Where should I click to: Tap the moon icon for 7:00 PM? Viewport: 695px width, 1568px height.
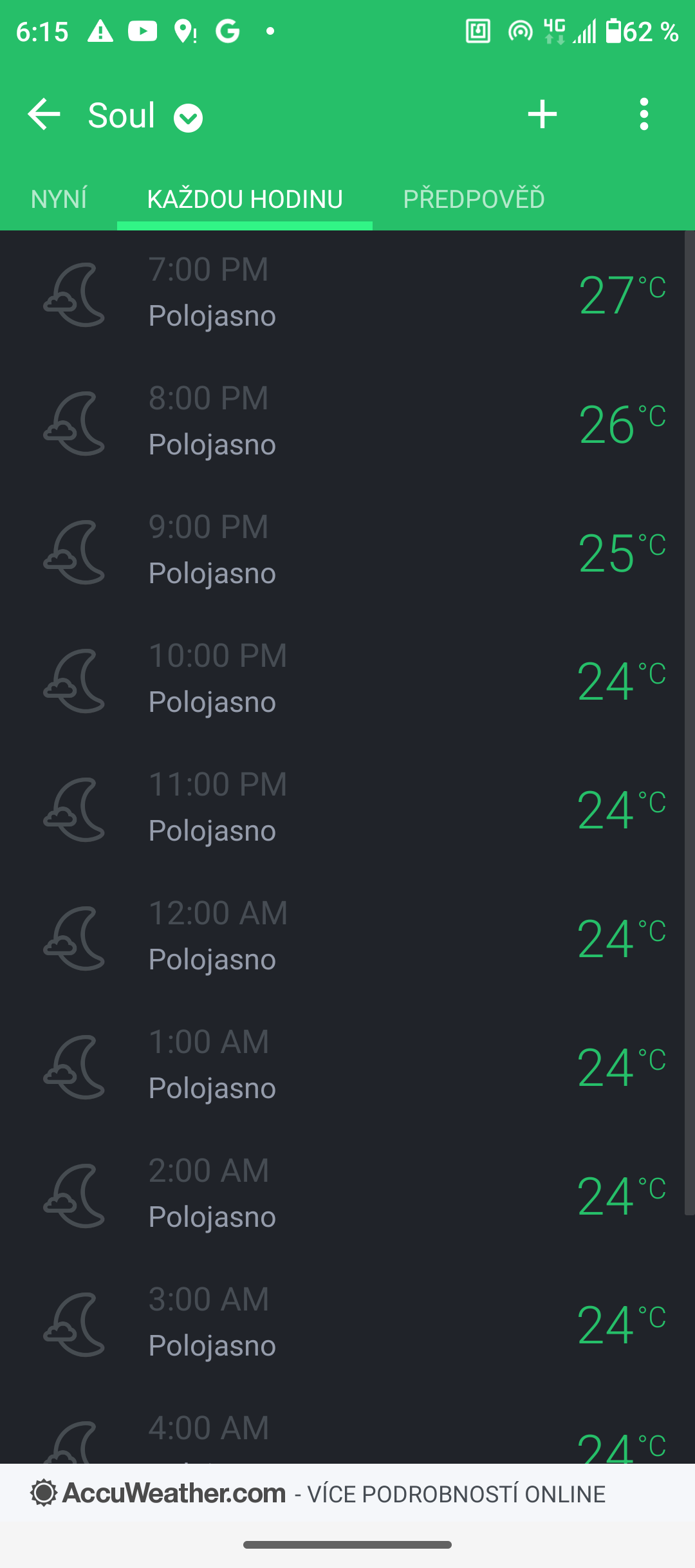point(75,295)
